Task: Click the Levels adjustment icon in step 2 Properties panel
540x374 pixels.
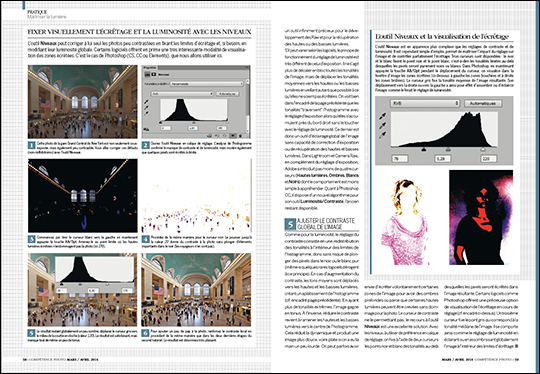Action: (147, 74)
